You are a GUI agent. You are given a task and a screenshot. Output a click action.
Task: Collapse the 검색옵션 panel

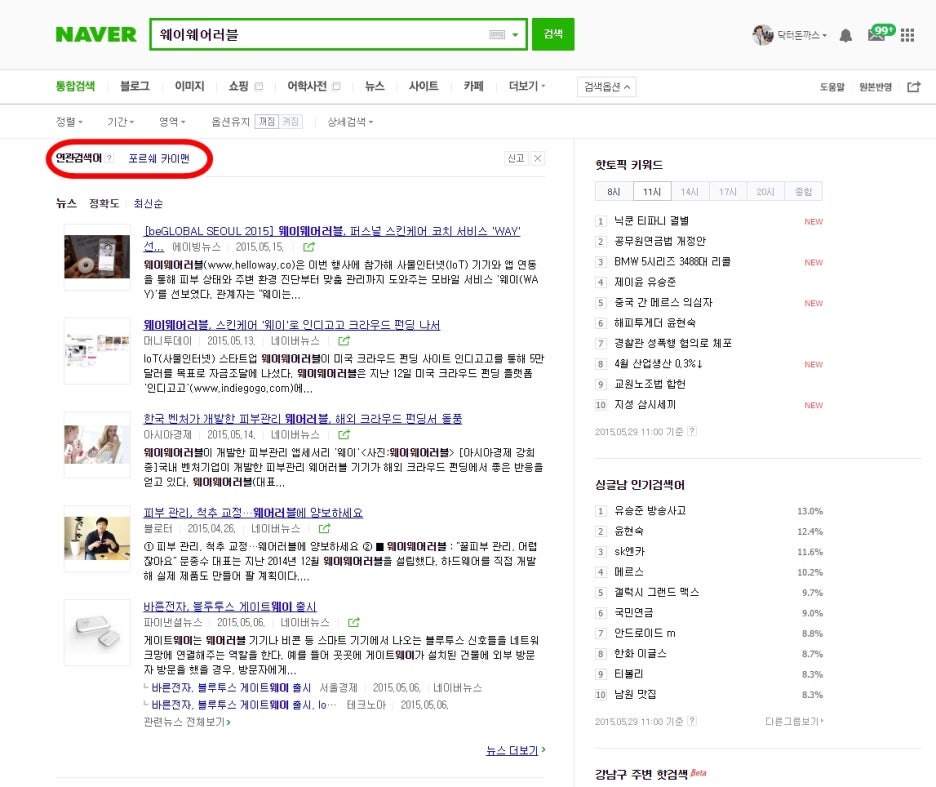point(606,87)
